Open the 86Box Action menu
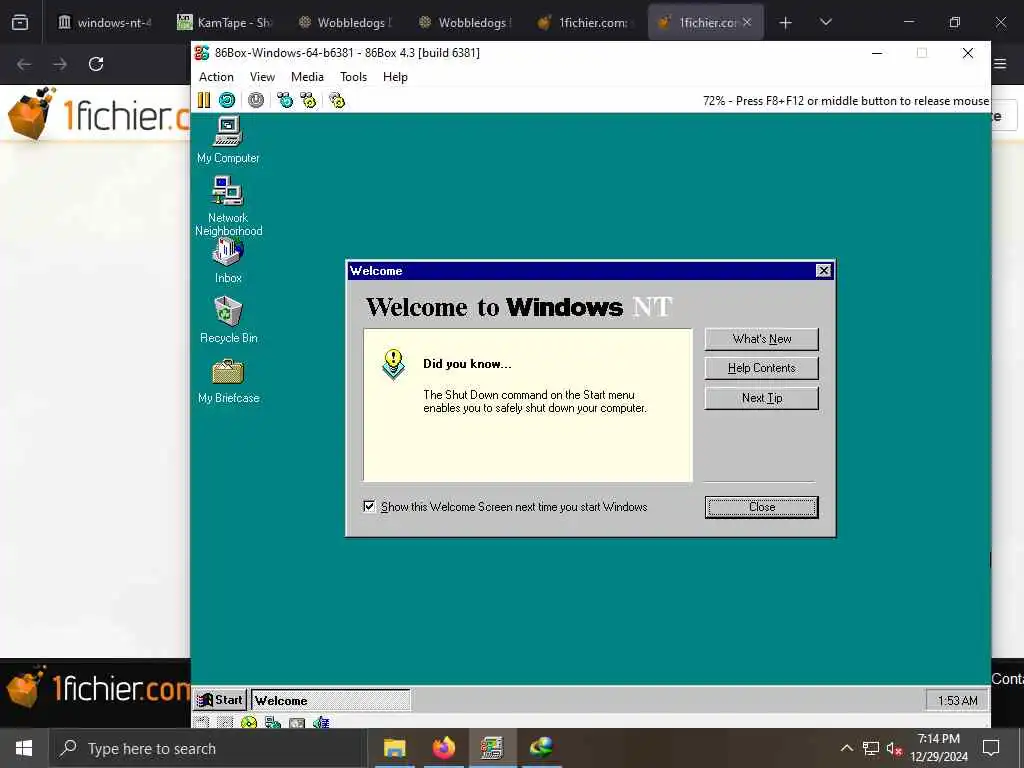 216,76
